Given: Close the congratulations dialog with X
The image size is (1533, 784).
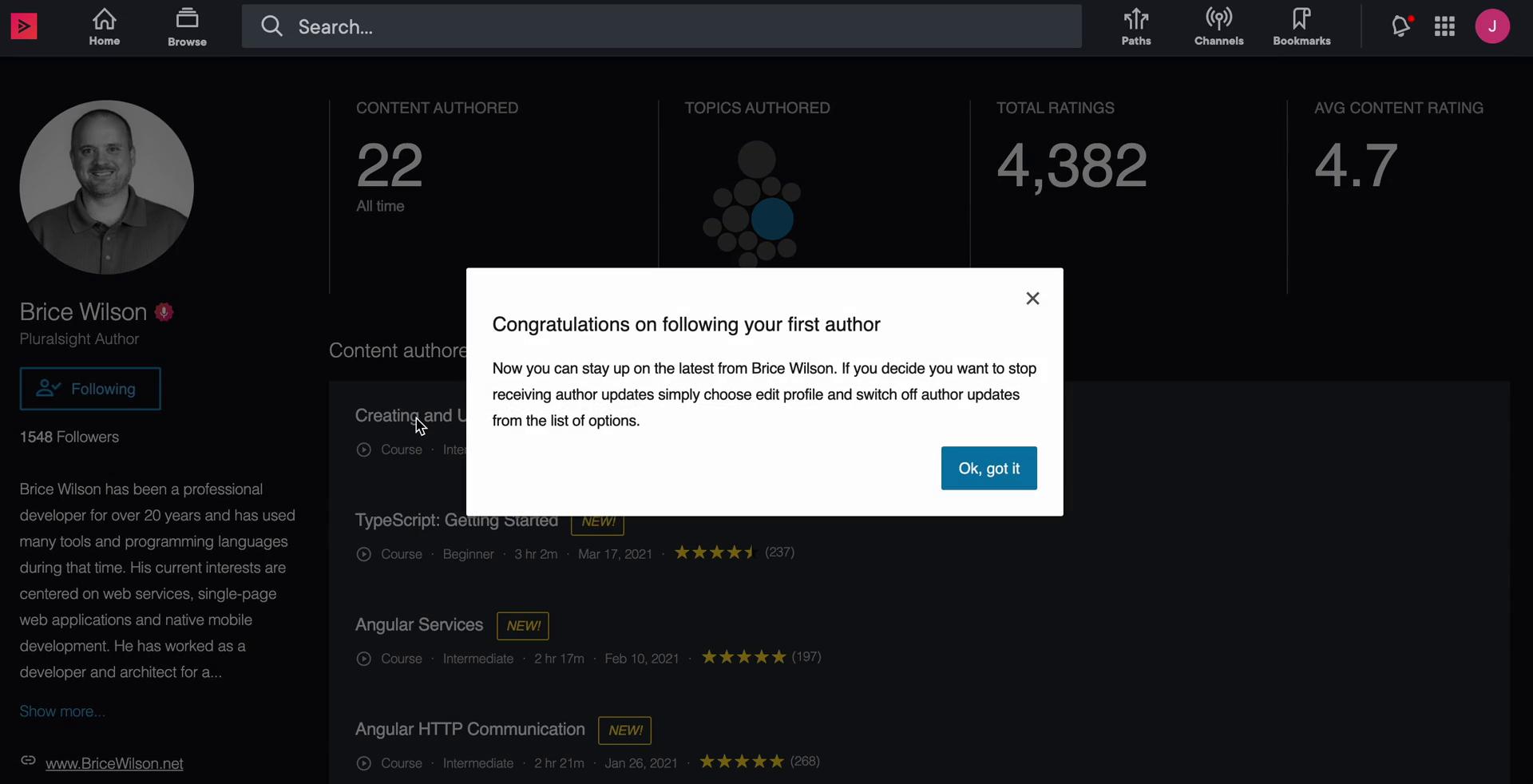Looking at the screenshot, I should click(x=1032, y=298).
